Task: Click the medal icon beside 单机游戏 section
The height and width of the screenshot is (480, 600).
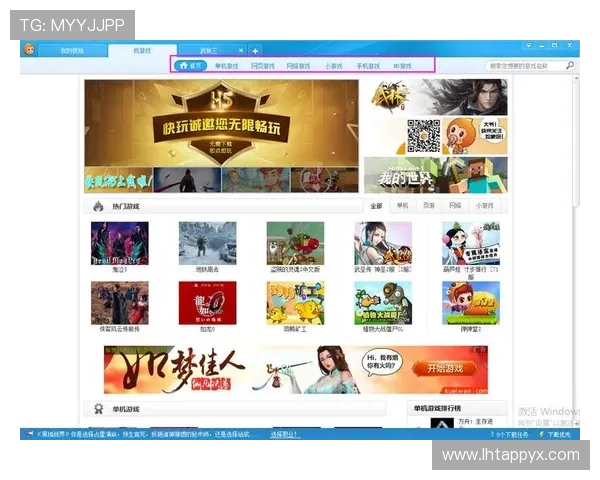Action: click(x=98, y=409)
